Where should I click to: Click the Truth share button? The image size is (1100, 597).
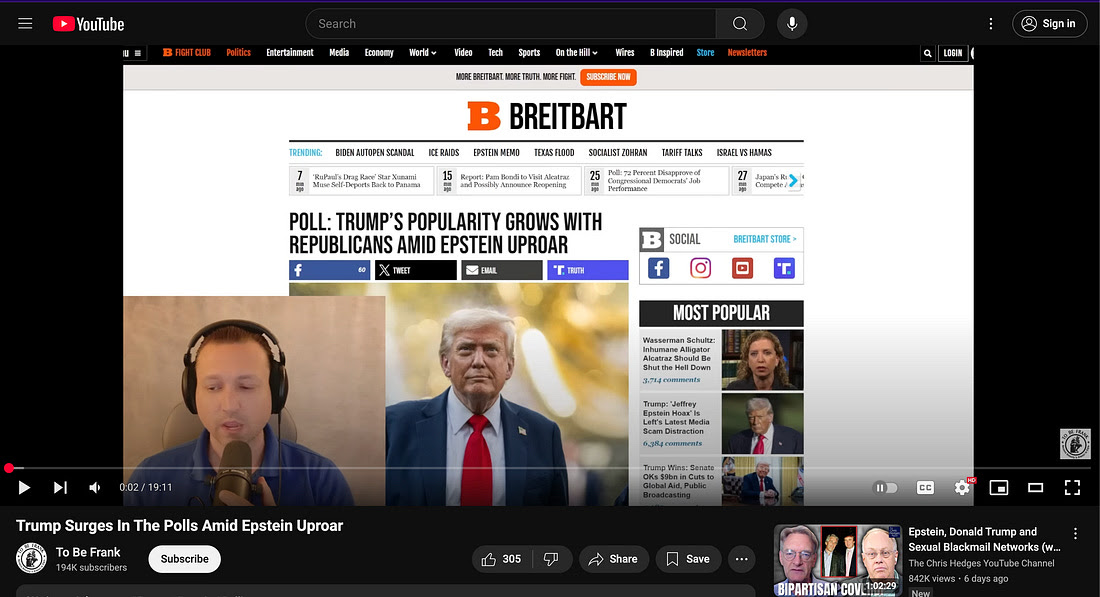tap(588, 270)
